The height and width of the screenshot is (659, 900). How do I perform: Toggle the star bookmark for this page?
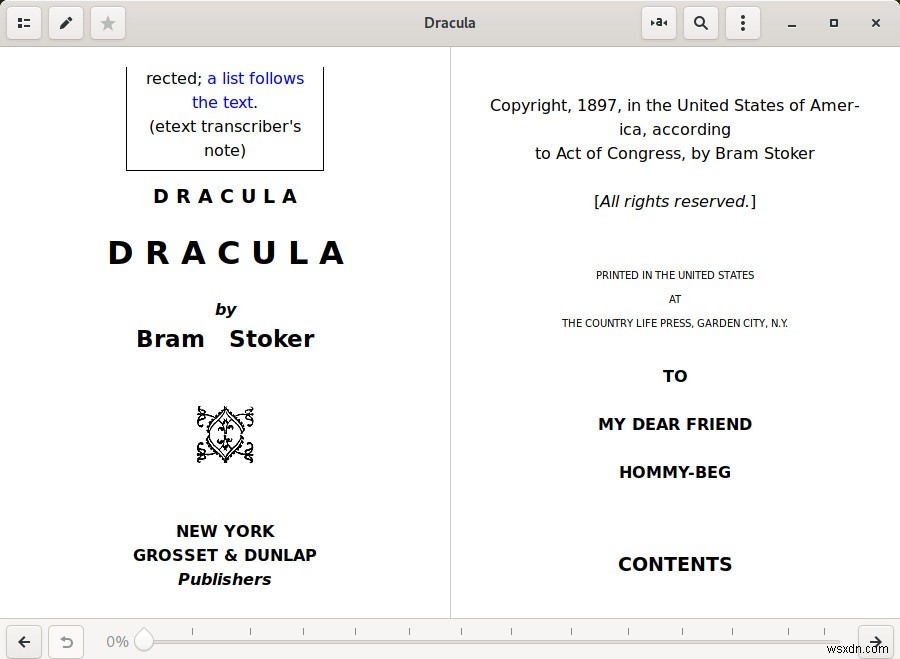(x=108, y=23)
